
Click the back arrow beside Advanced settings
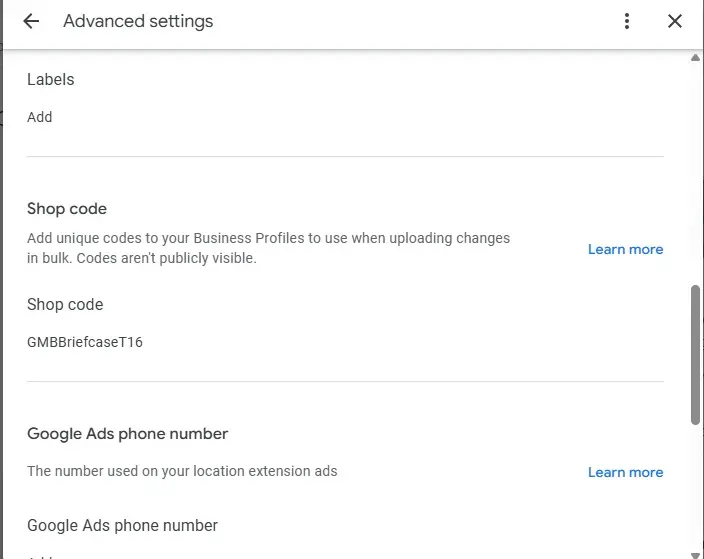tap(31, 21)
